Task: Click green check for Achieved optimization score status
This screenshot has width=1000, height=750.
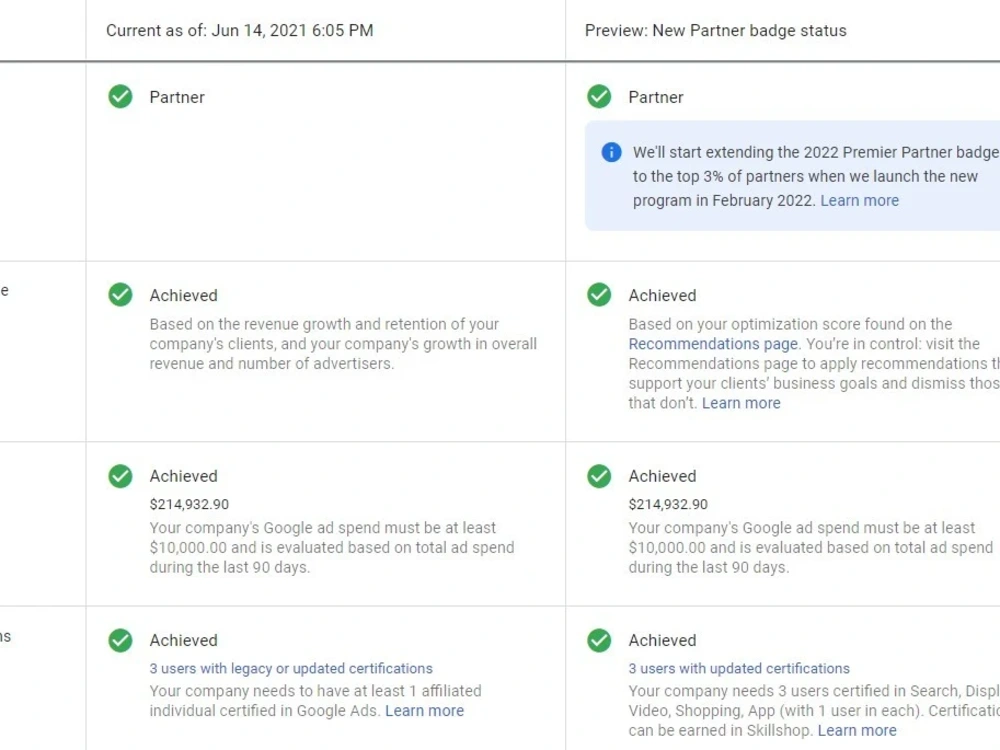Action: point(599,295)
